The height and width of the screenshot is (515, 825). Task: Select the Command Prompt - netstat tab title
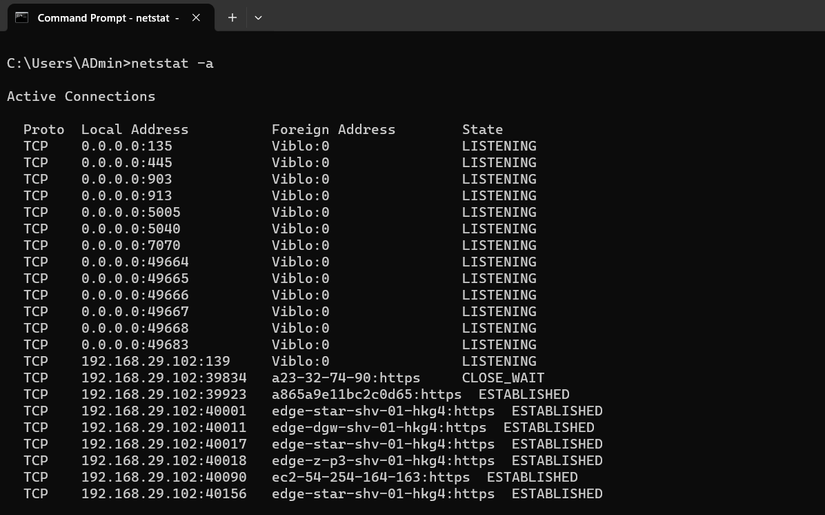[x=108, y=17]
